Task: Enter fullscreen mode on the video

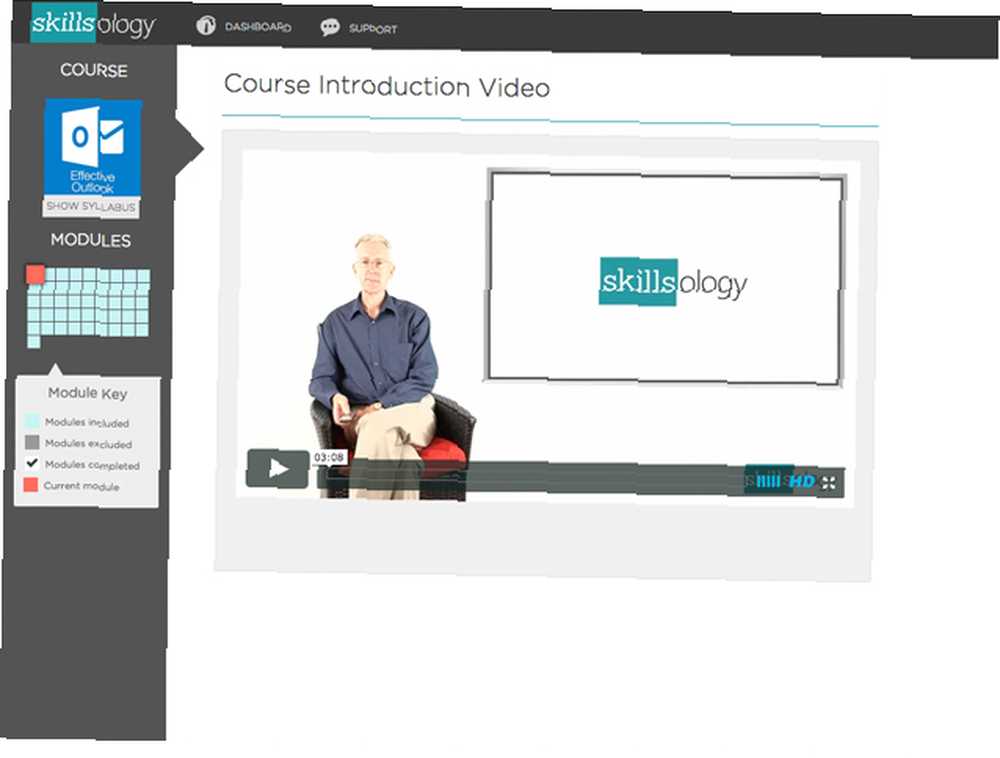Action: coord(828,483)
